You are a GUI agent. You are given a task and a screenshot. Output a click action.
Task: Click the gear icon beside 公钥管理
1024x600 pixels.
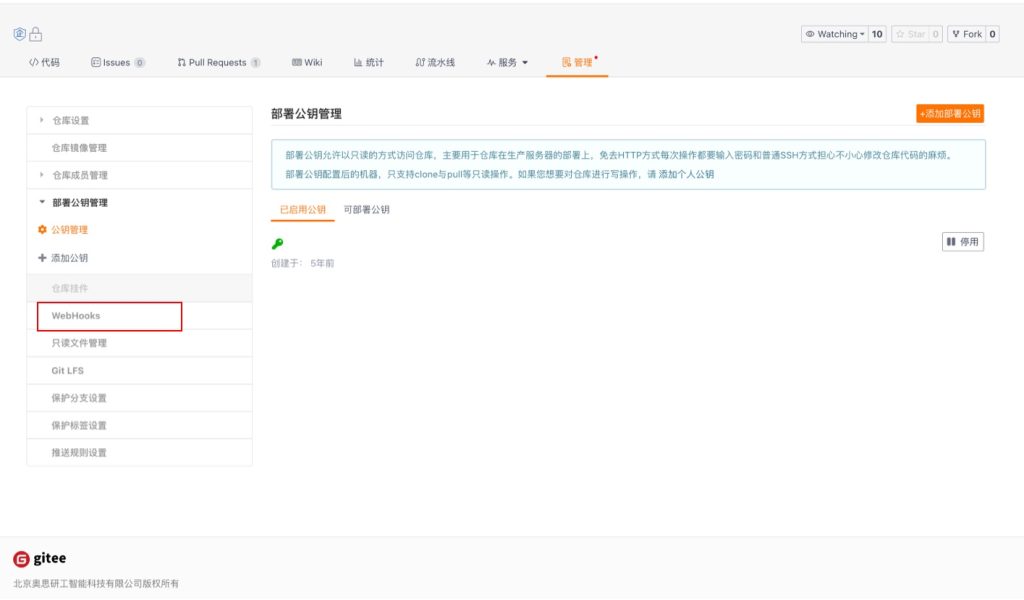tap(42, 230)
